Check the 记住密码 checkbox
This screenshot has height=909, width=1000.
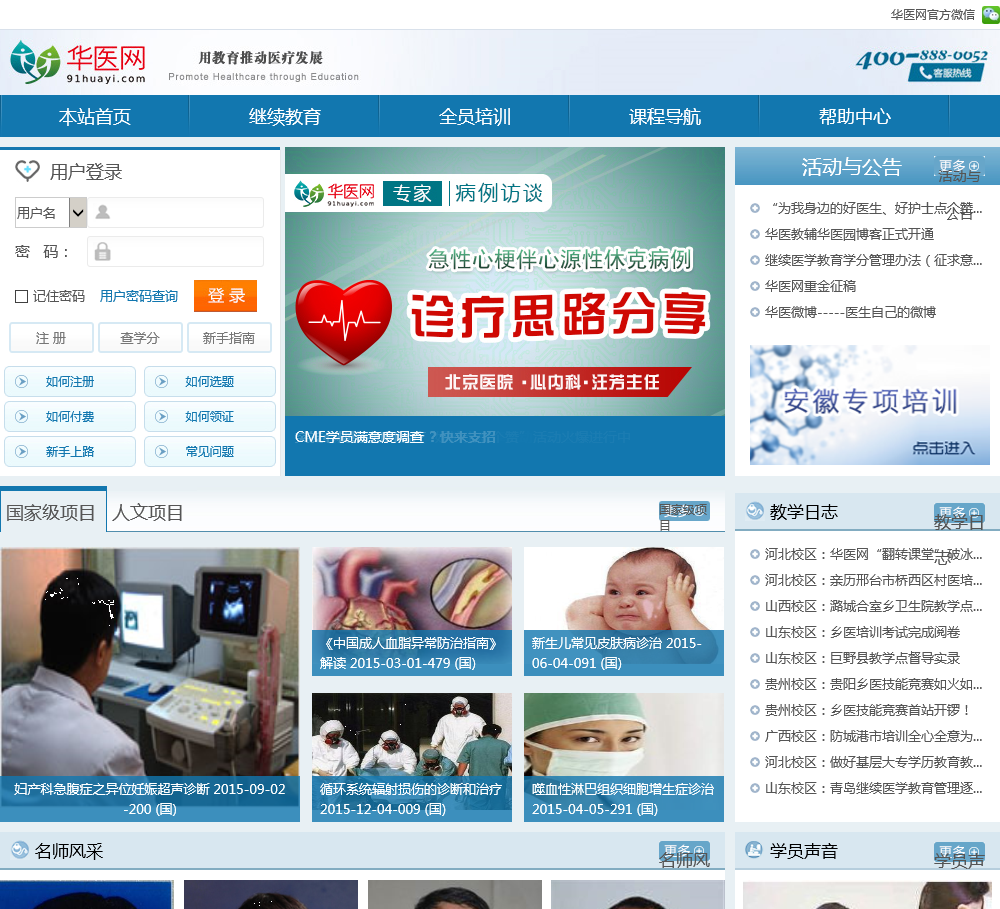pos(21,296)
